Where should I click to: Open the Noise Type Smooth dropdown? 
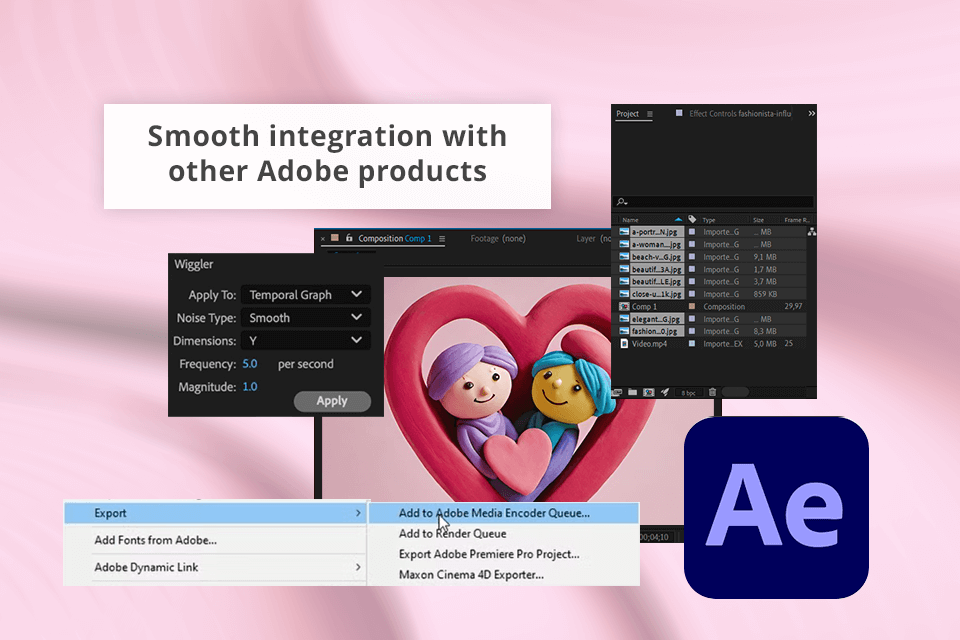tap(306, 318)
